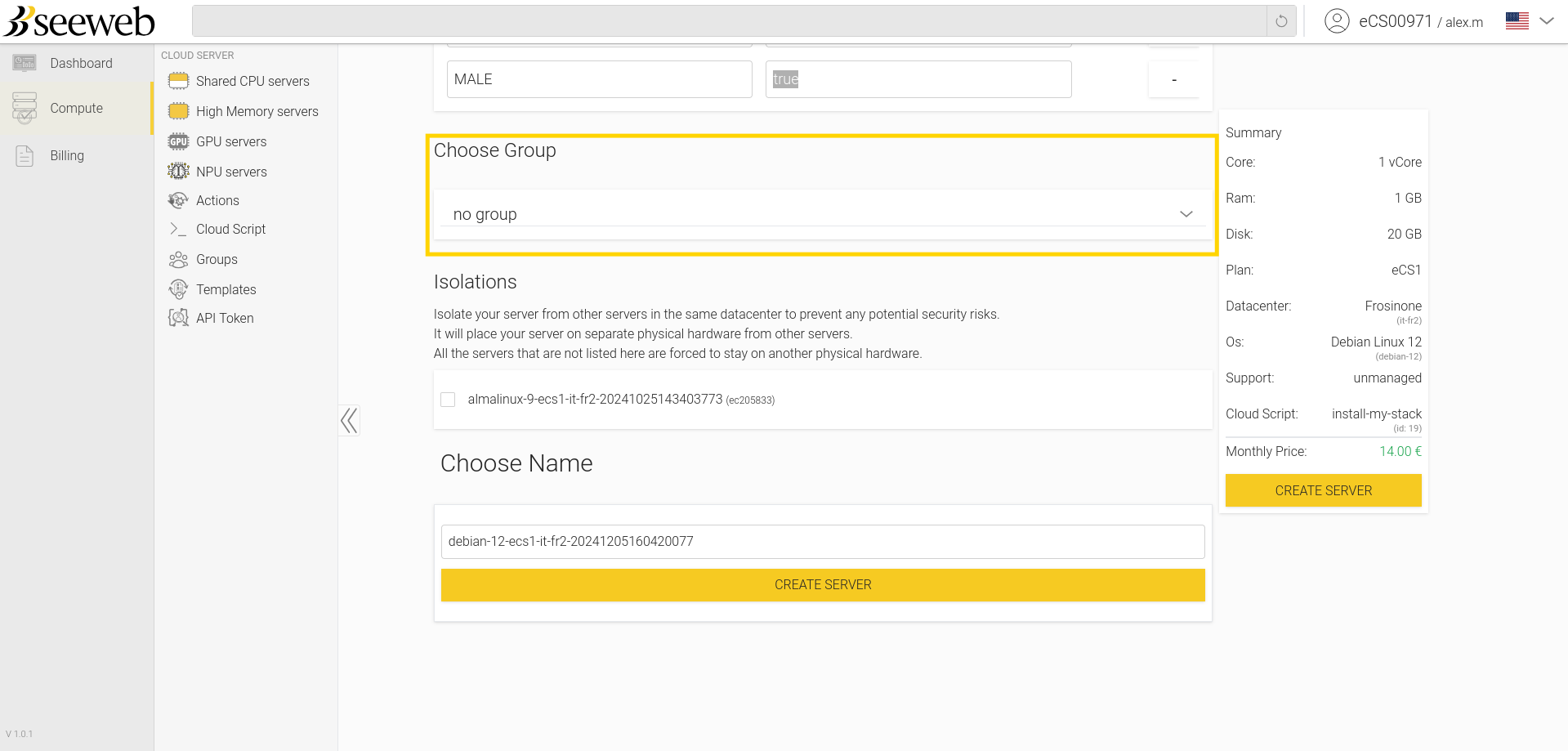This screenshot has width=1568, height=751.
Task: Click the Billing sidebar icon
Action: click(x=25, y=155)
